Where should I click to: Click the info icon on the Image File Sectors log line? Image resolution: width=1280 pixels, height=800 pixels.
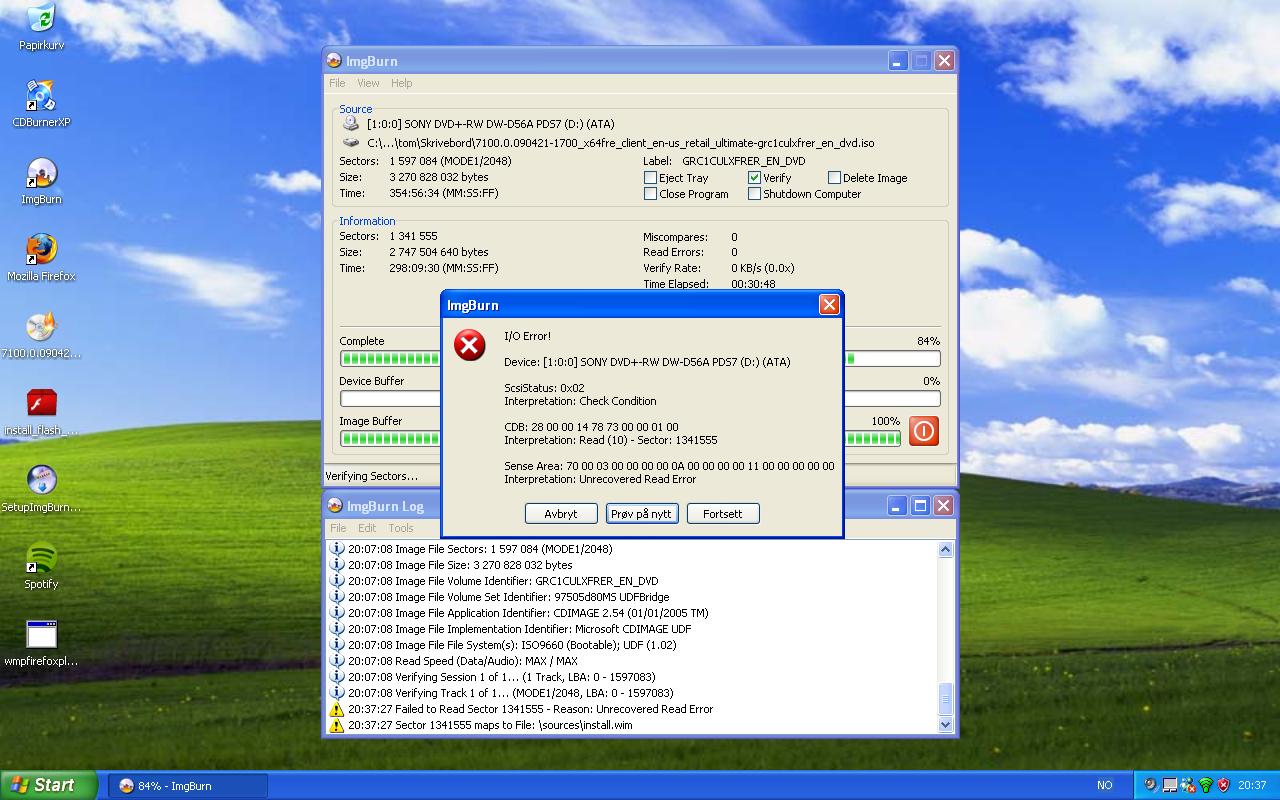337,549
